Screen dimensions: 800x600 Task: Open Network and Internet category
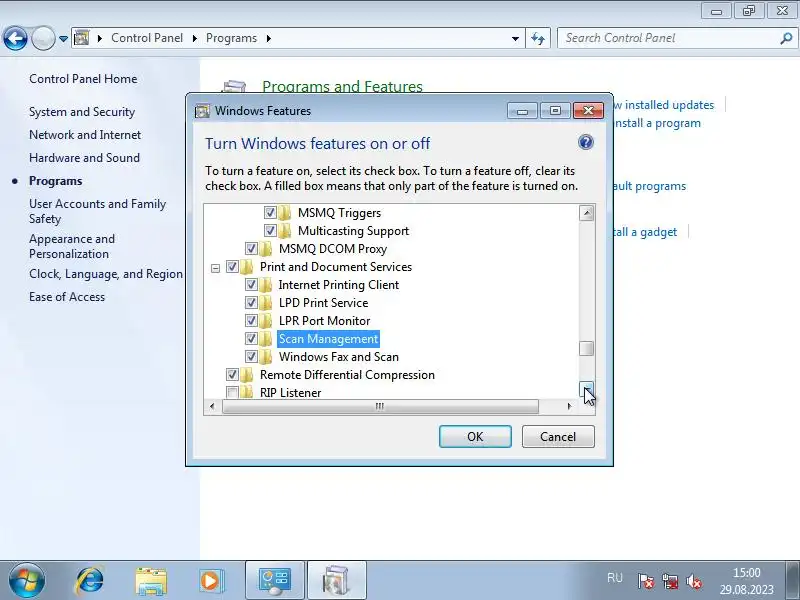coord(85,135)
